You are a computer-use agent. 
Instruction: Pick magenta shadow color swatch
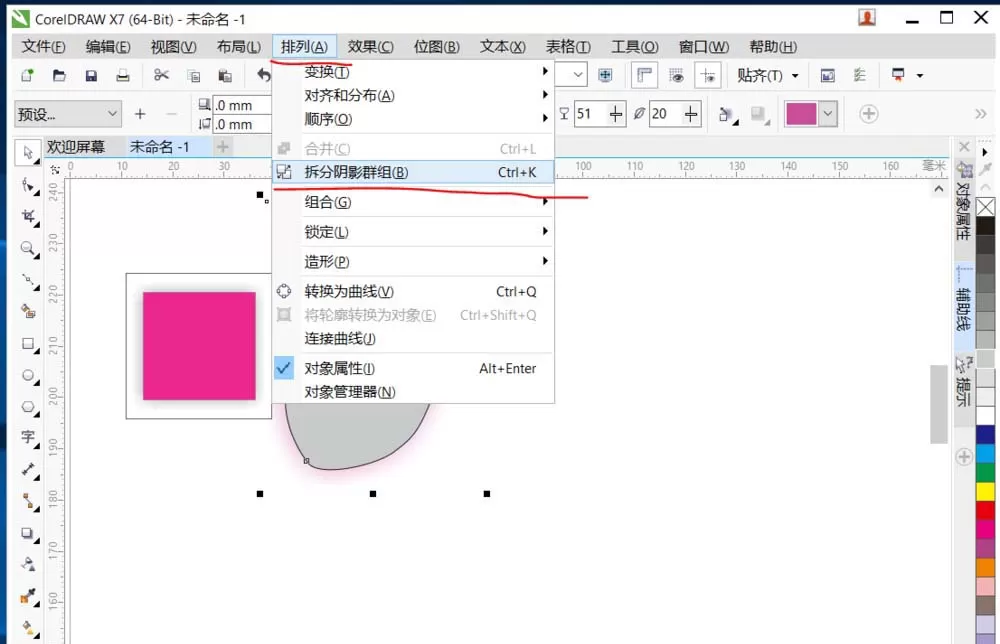[x=801, y=114]
